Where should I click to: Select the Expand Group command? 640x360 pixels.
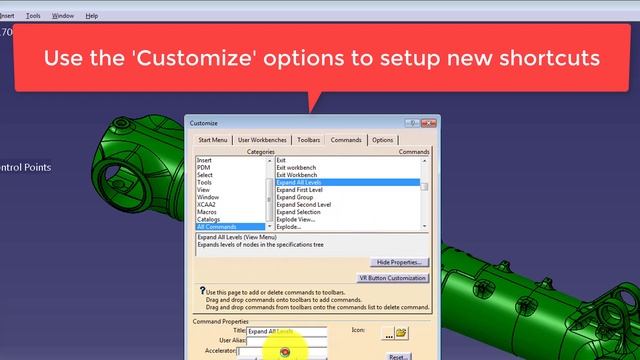click(348, 197)
